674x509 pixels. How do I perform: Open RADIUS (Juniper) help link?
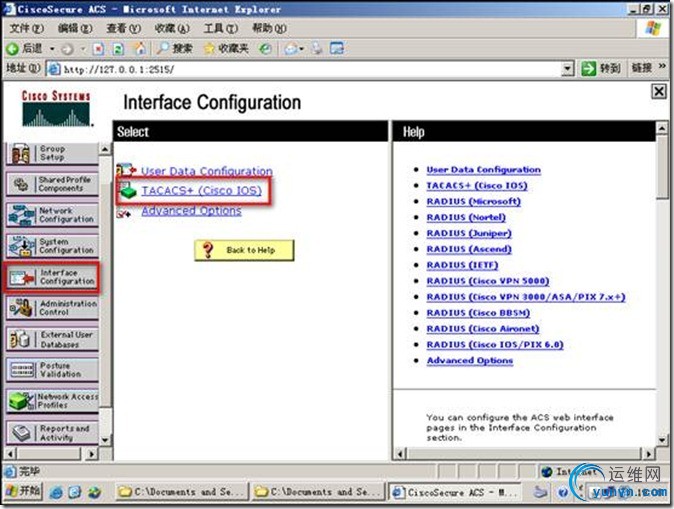469,233
